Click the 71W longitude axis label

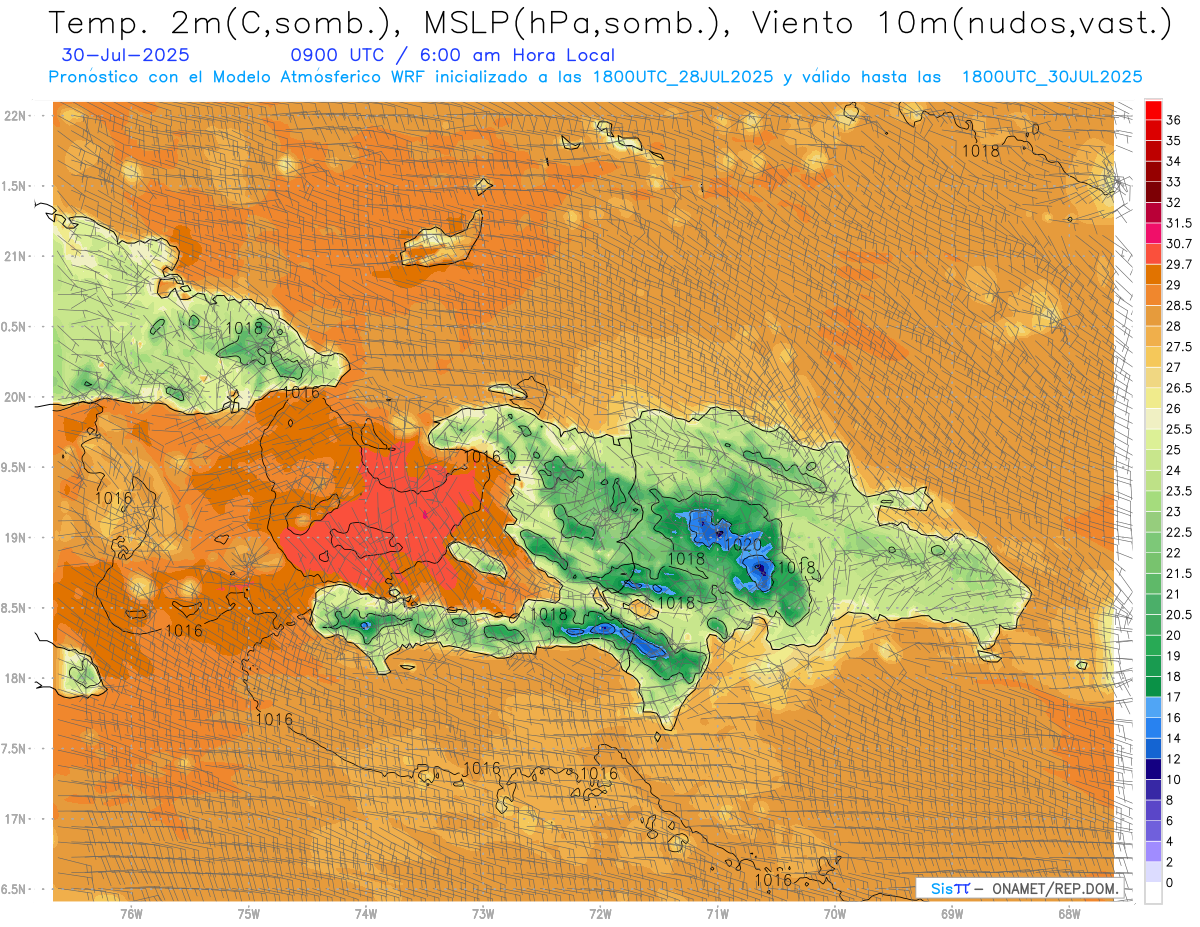pos(717,913)
